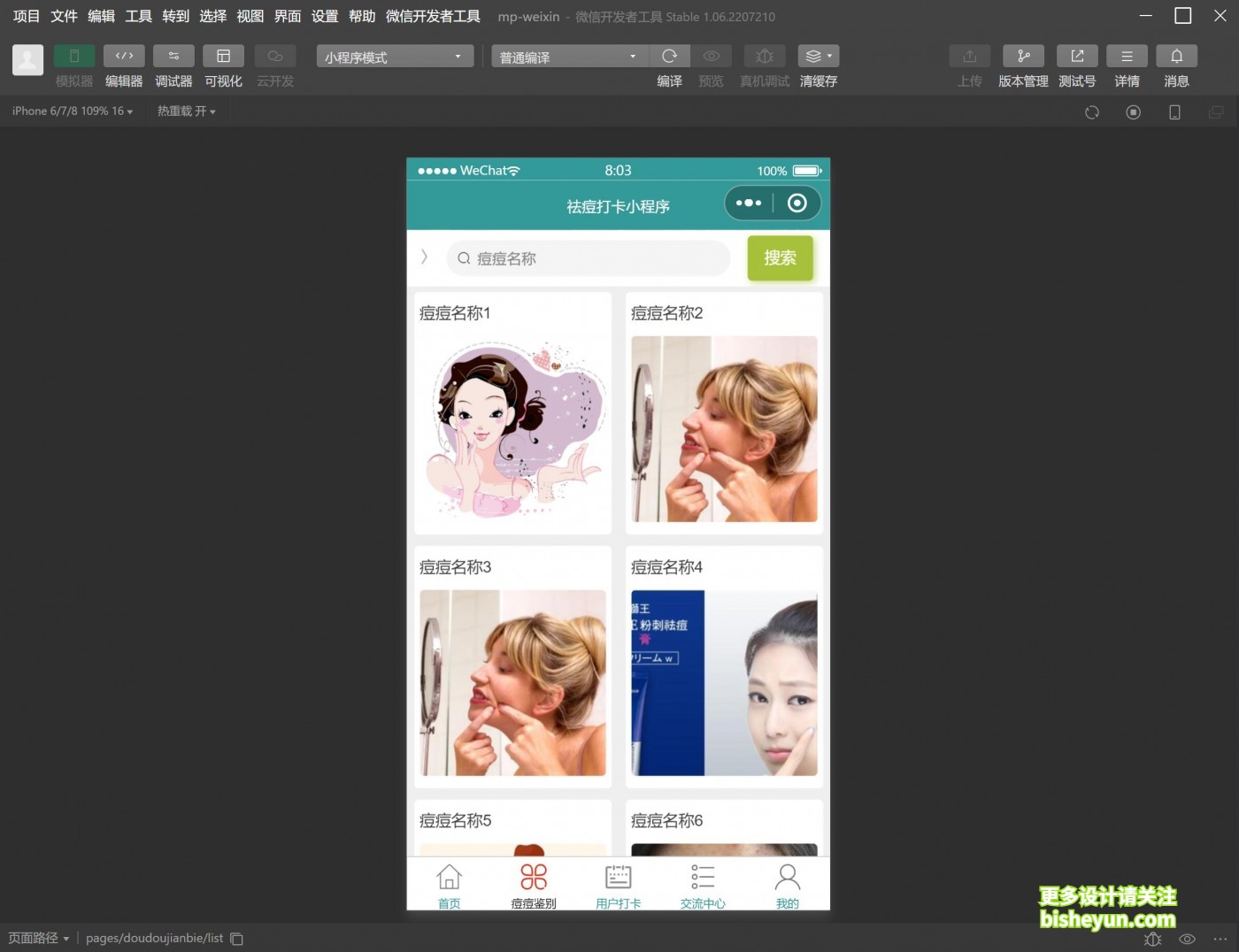
Task: Click the test account (测试号) icon
Action: click(x=1077, y=56)
